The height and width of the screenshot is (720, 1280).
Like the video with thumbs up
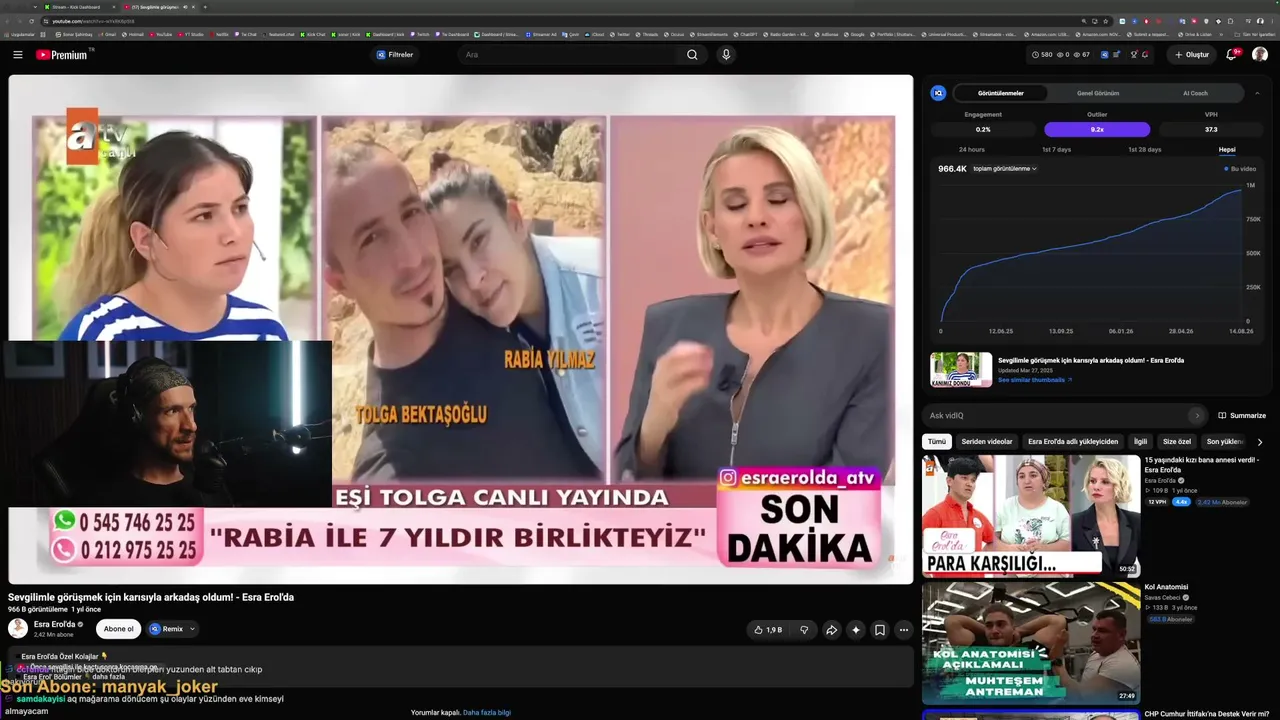(x=768, y=630)
